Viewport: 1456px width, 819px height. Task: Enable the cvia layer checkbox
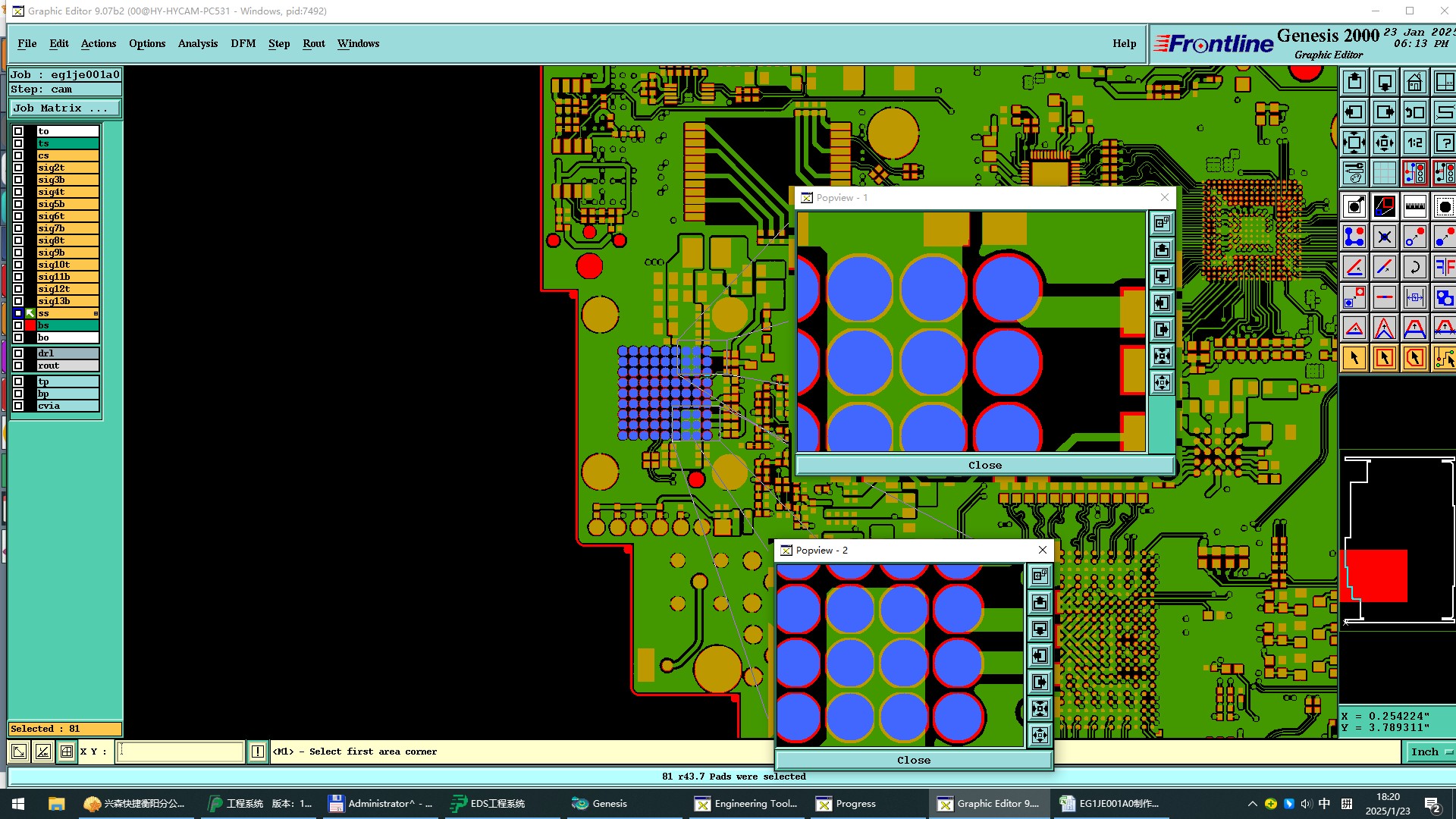click(x=18, y=406)
